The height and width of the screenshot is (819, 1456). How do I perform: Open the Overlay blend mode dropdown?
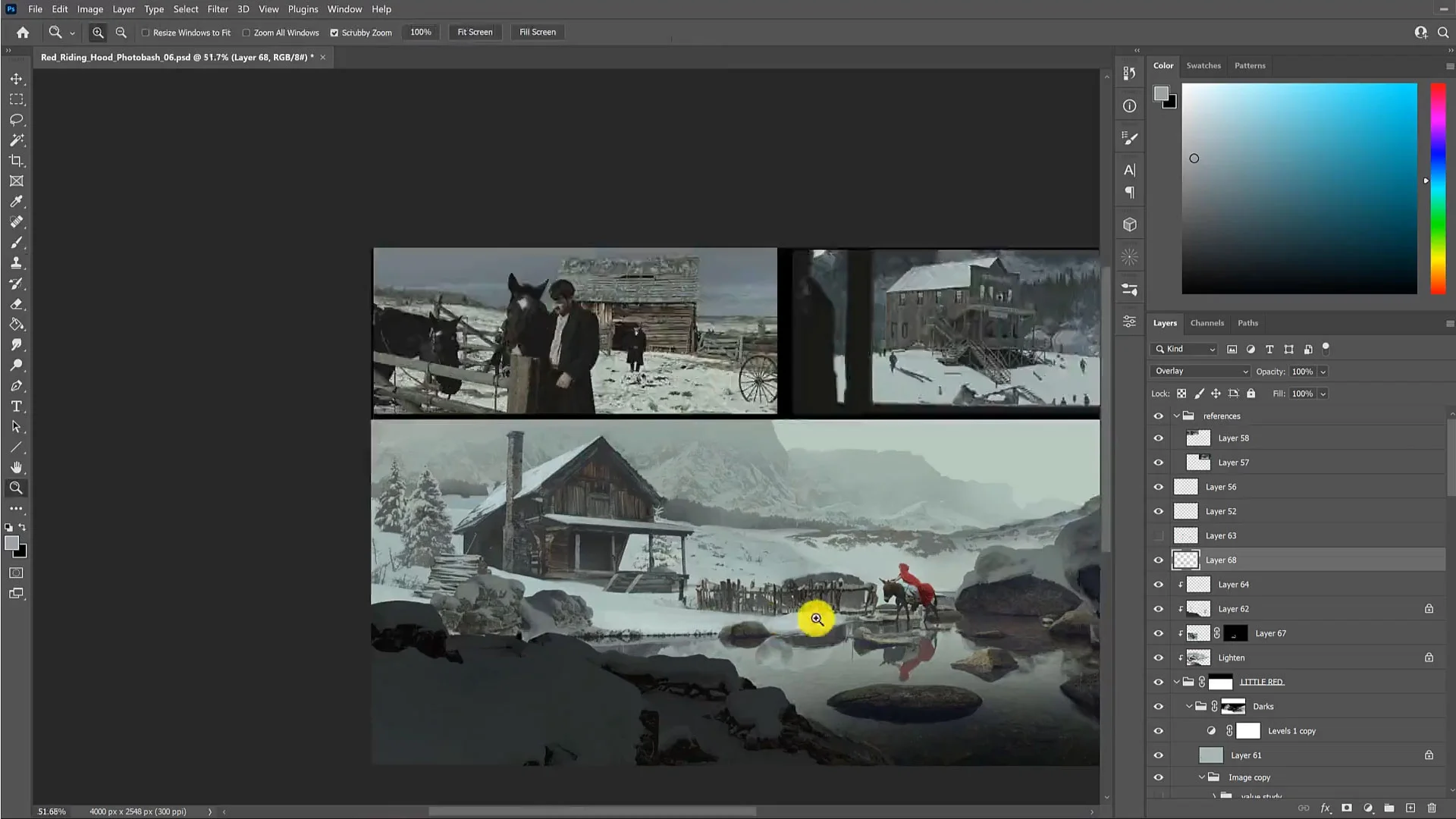1200,372
